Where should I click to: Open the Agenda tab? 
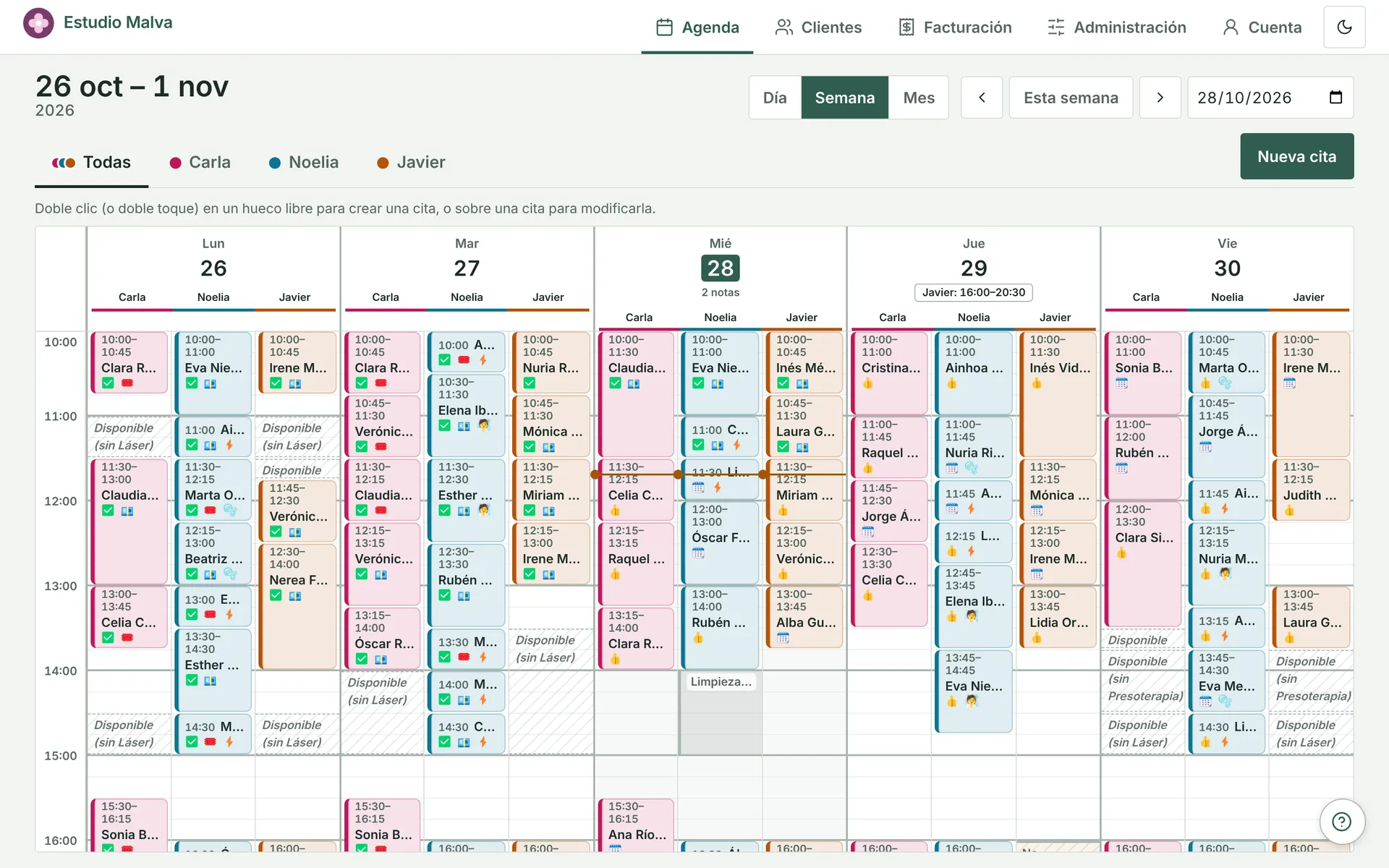tap(697, 27)
